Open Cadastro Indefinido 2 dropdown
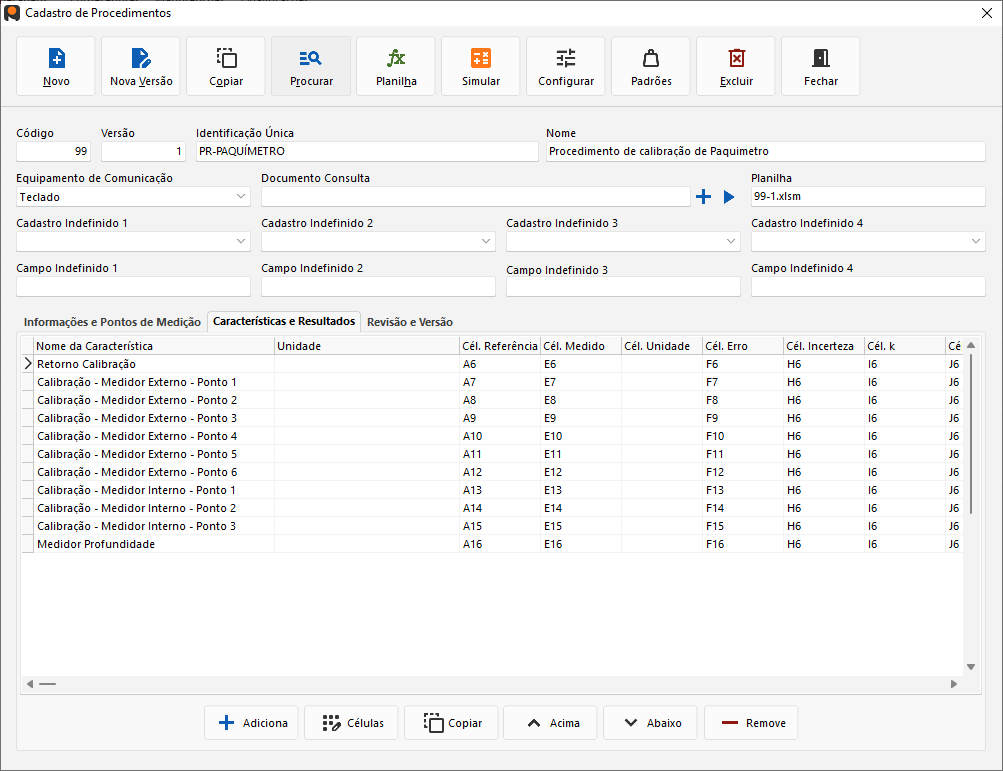This screenshot has height=771, width=1003. click(486, 241)
